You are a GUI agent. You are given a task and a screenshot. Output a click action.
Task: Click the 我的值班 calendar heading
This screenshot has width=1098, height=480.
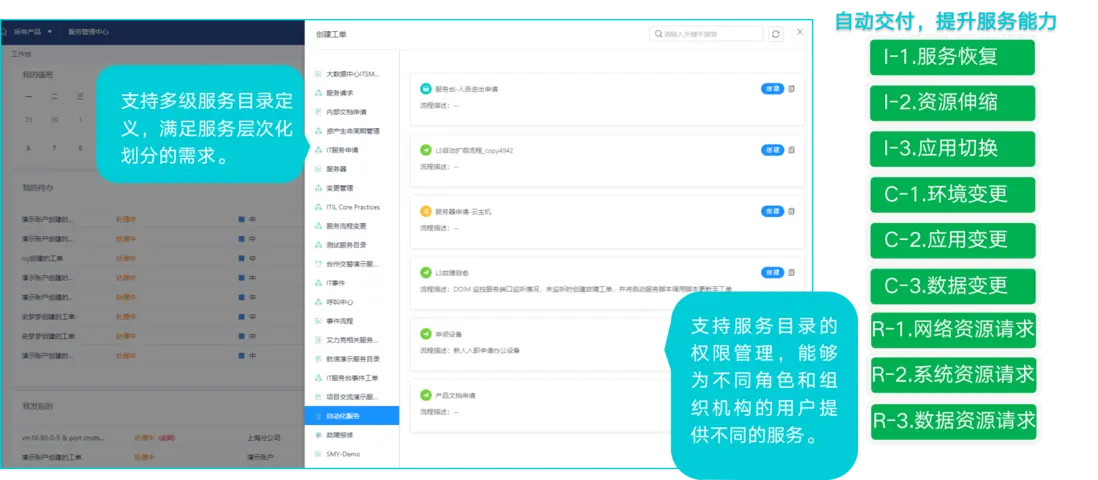(x=37, y=75)
